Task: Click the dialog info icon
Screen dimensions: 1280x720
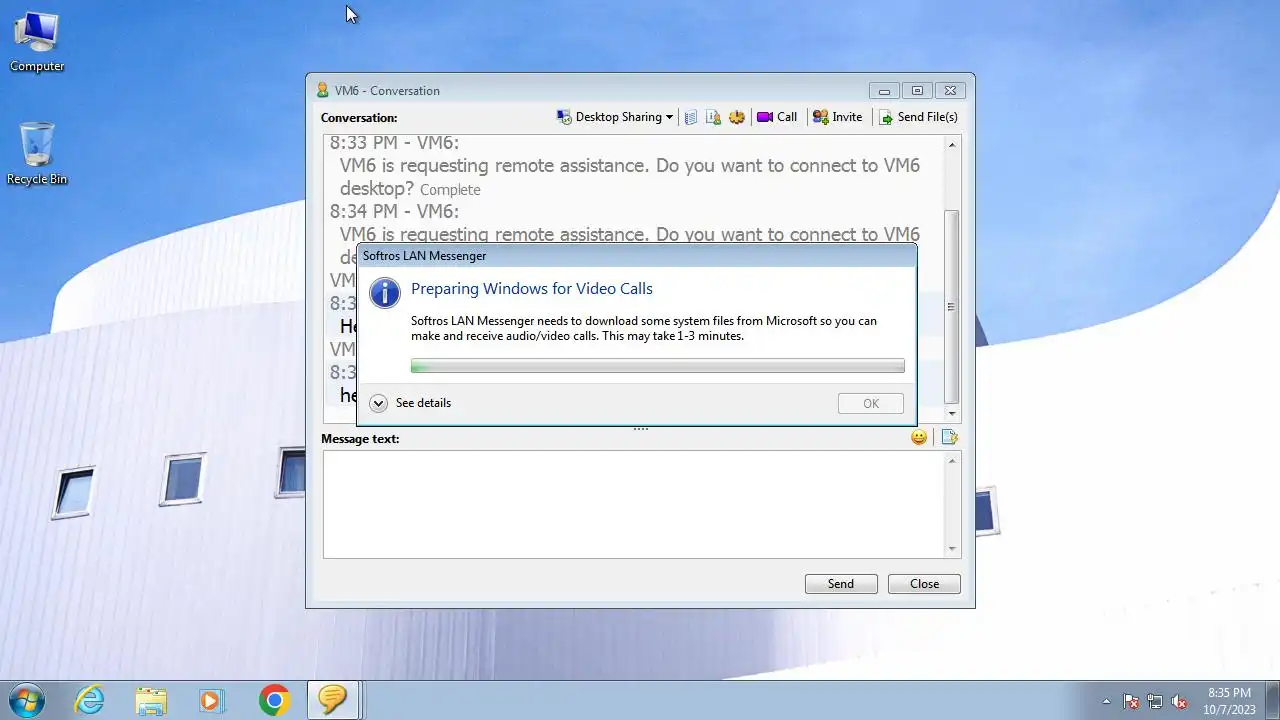Action: pyautogui.click(x=385, y=293)
